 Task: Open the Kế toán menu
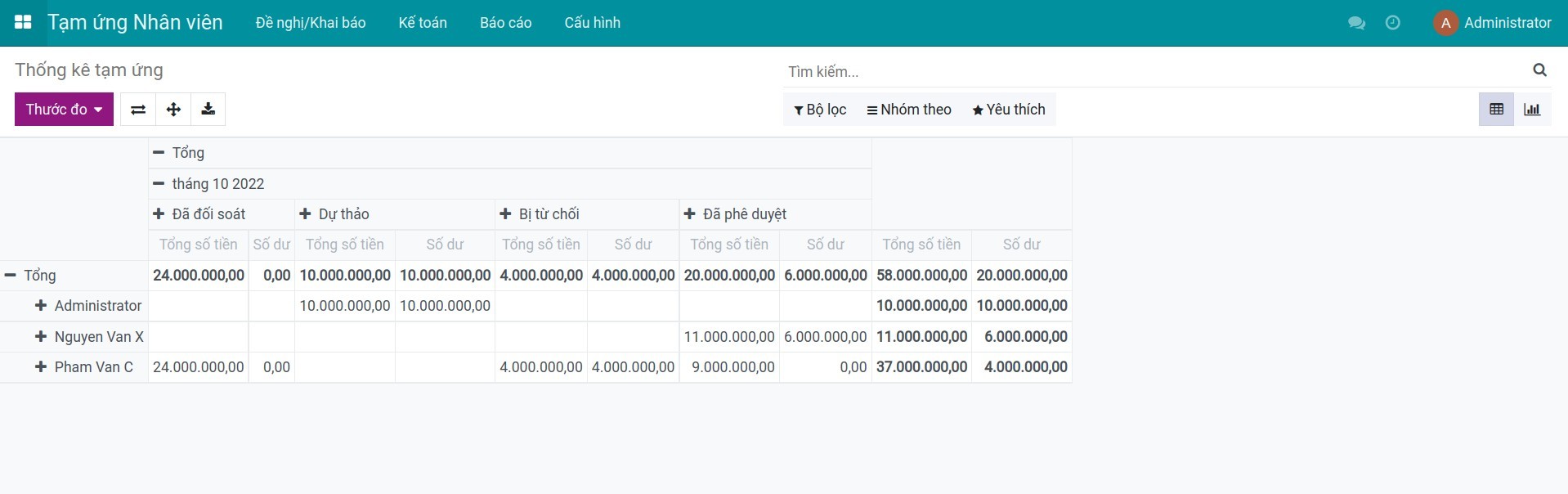[x=423, y=23]
